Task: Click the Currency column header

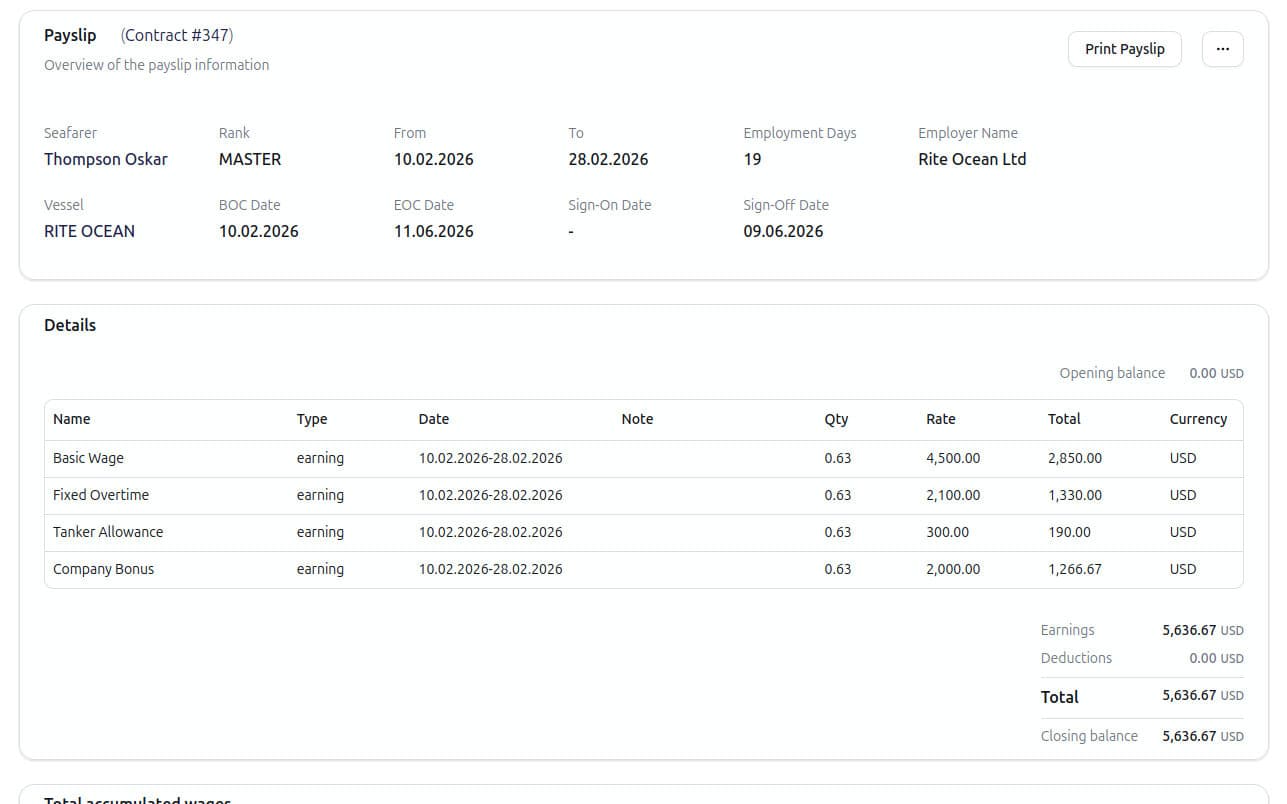Action: tap(1198, 419)
